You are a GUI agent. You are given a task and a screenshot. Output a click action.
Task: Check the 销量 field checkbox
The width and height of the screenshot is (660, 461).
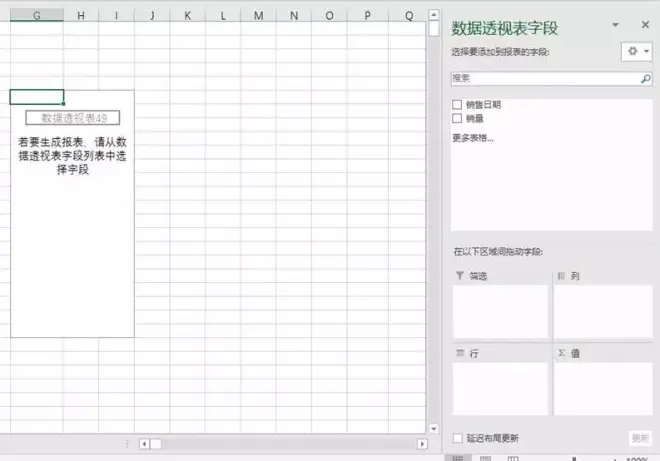click(457, 118)
